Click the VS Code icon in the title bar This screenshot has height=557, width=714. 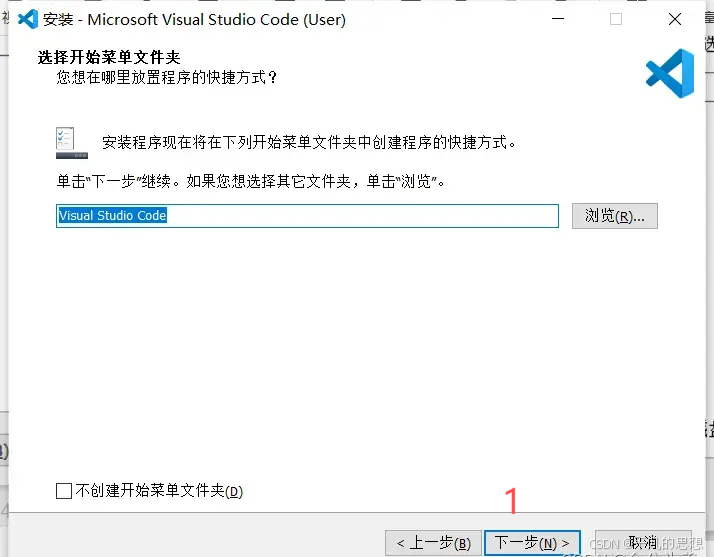click(x=28, y=19)
